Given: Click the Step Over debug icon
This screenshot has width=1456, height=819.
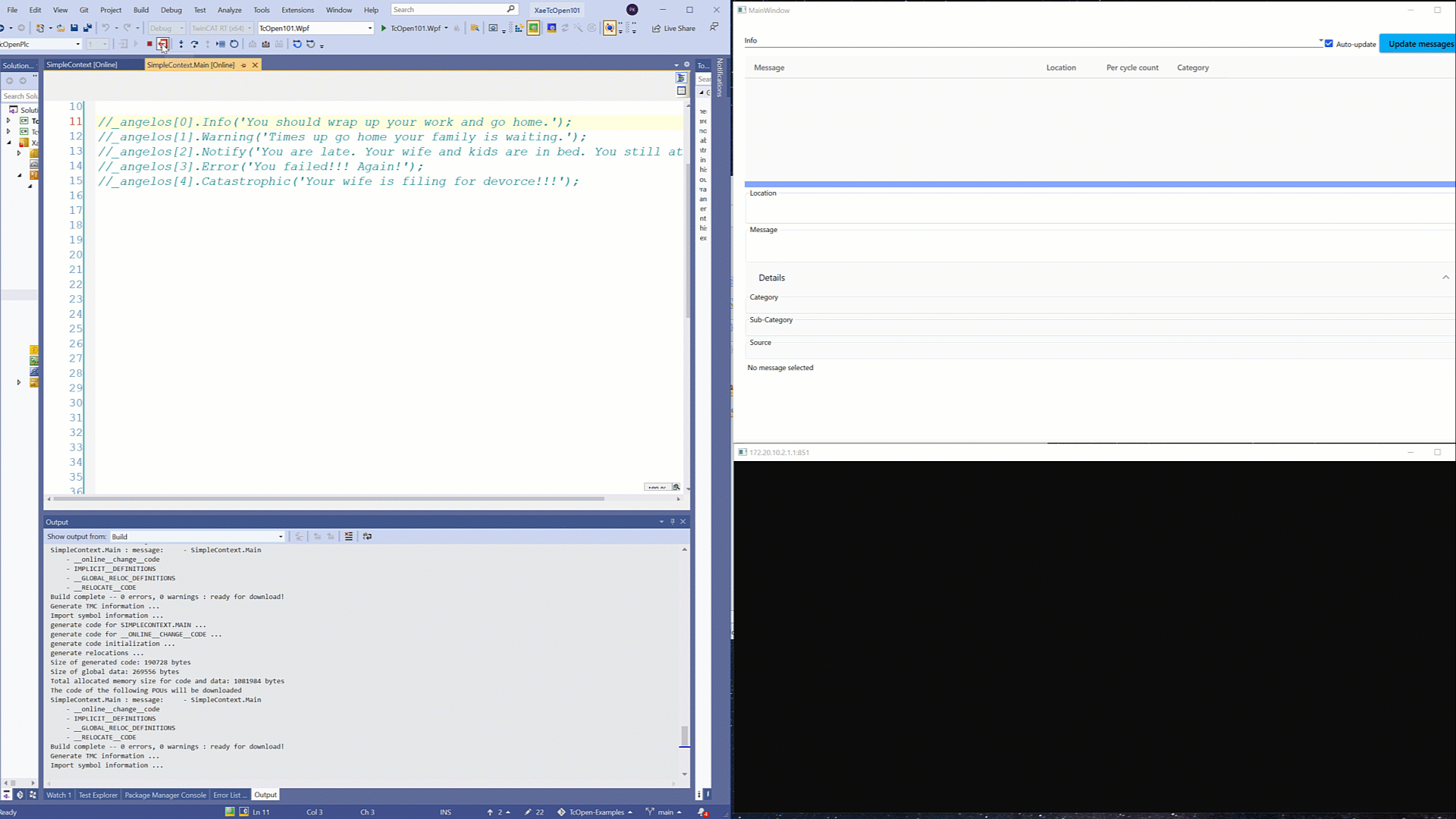Looking at the screenshot, I should coord(194,44).
